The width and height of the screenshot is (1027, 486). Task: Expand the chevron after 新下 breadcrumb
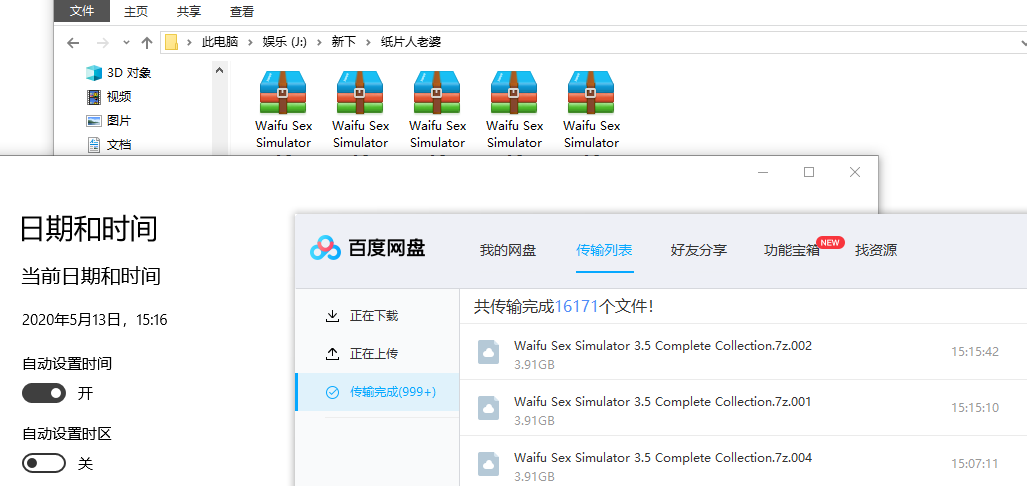(x=368, y=43)
